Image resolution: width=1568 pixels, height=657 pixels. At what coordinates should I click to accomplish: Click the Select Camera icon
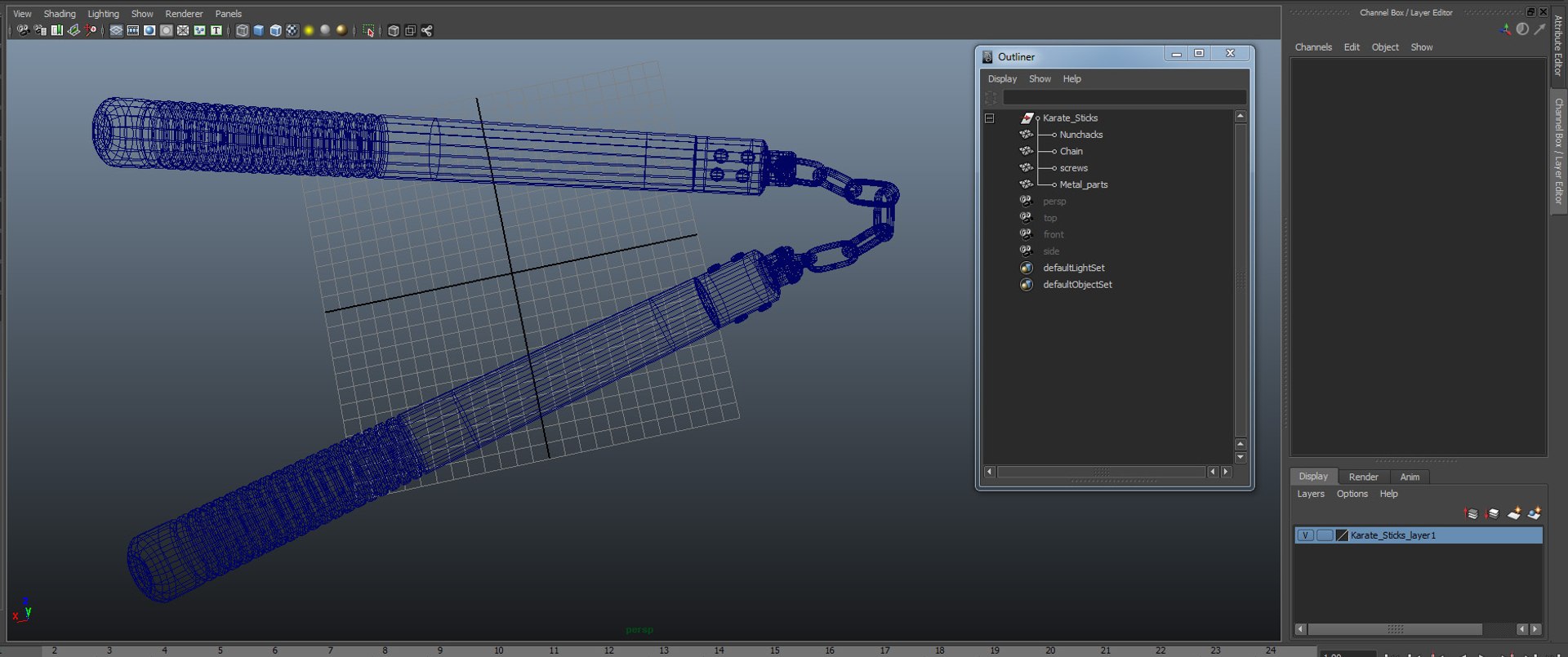(x=23, y=30)
